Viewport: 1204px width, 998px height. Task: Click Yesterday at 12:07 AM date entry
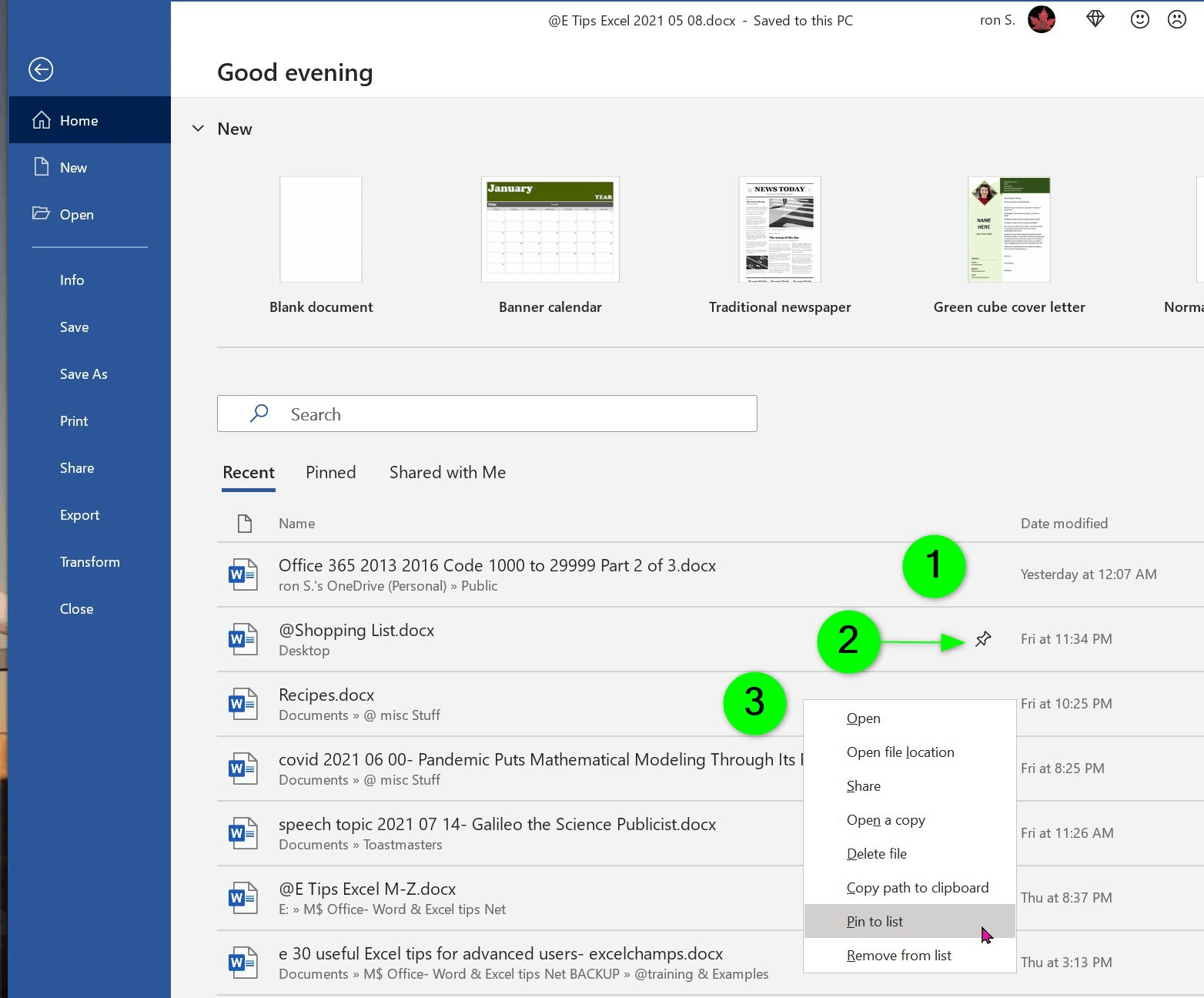(1089, 574)
